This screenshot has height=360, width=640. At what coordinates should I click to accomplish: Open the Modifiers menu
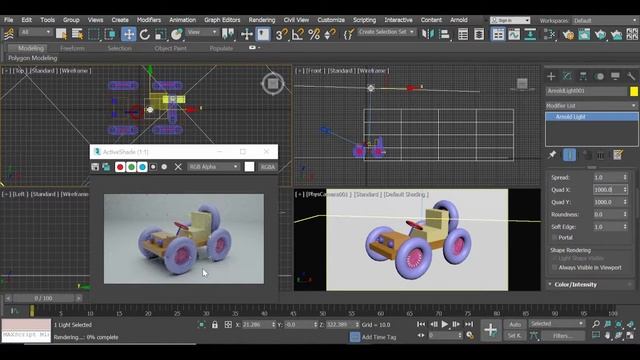149,20
